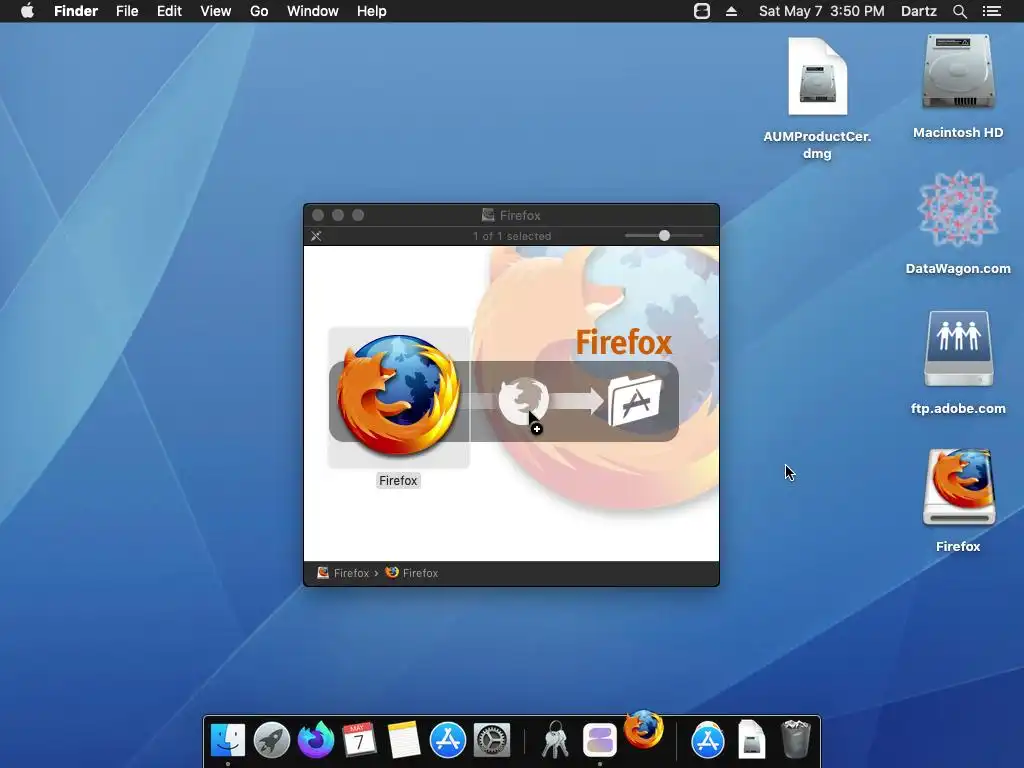Open the Help menu
This screenshot has width=1024, height=768.
coord(372,11)
